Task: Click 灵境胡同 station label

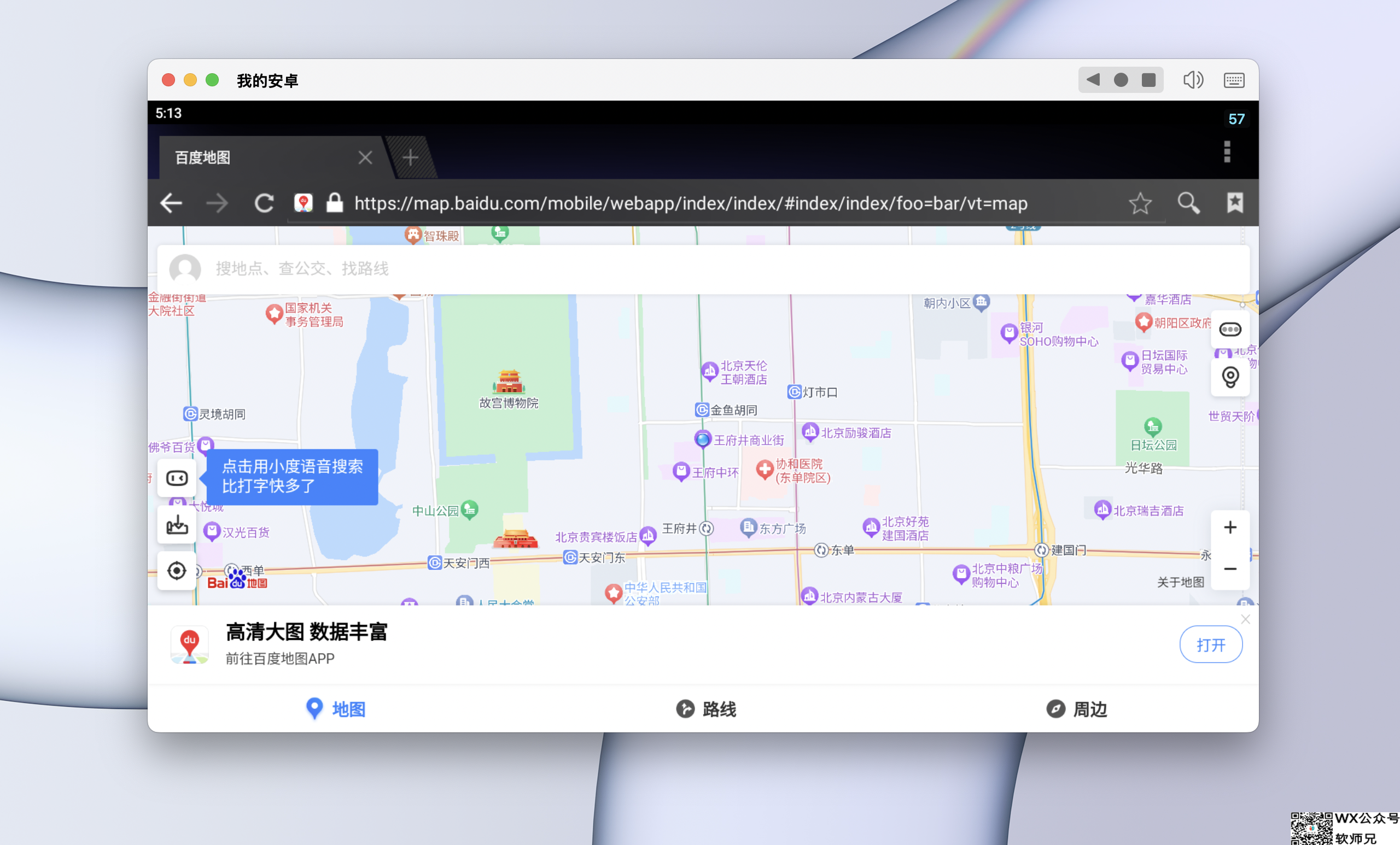Action: click(x=222, y=414)
